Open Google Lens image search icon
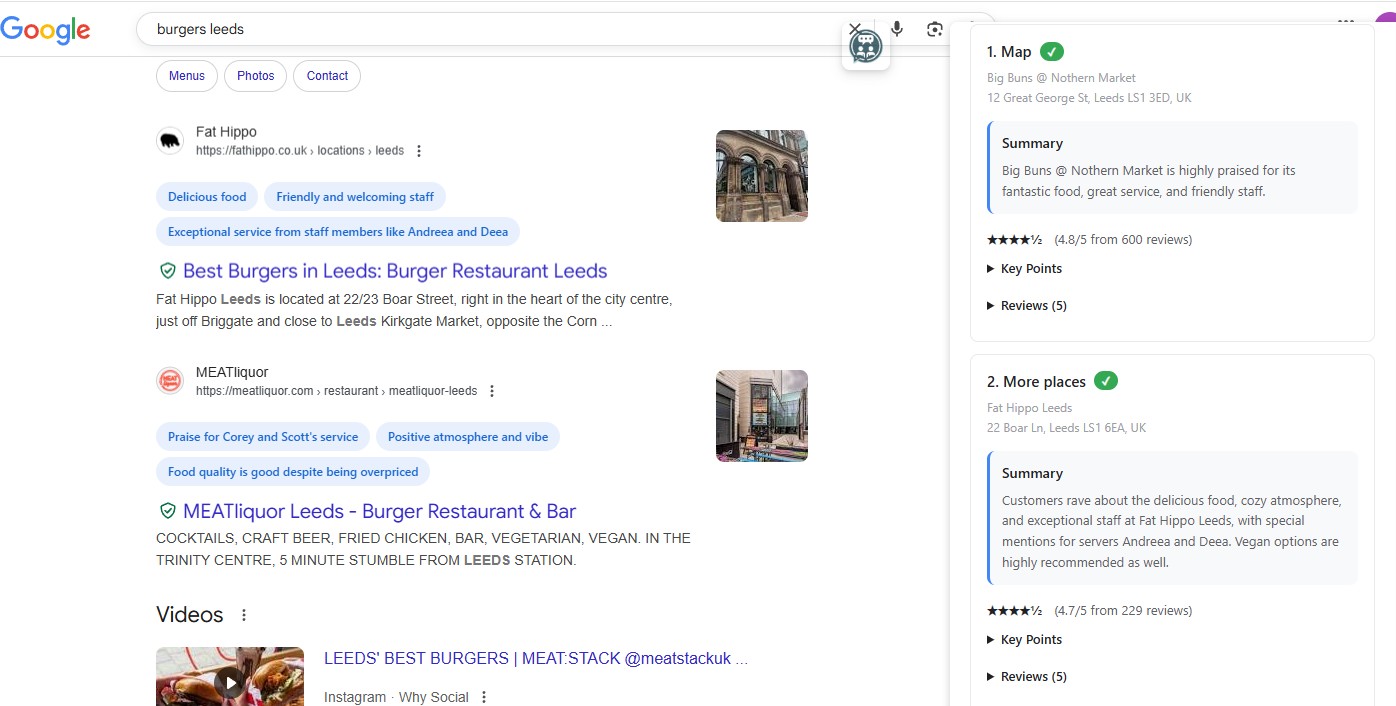 (x=934, y=29)
